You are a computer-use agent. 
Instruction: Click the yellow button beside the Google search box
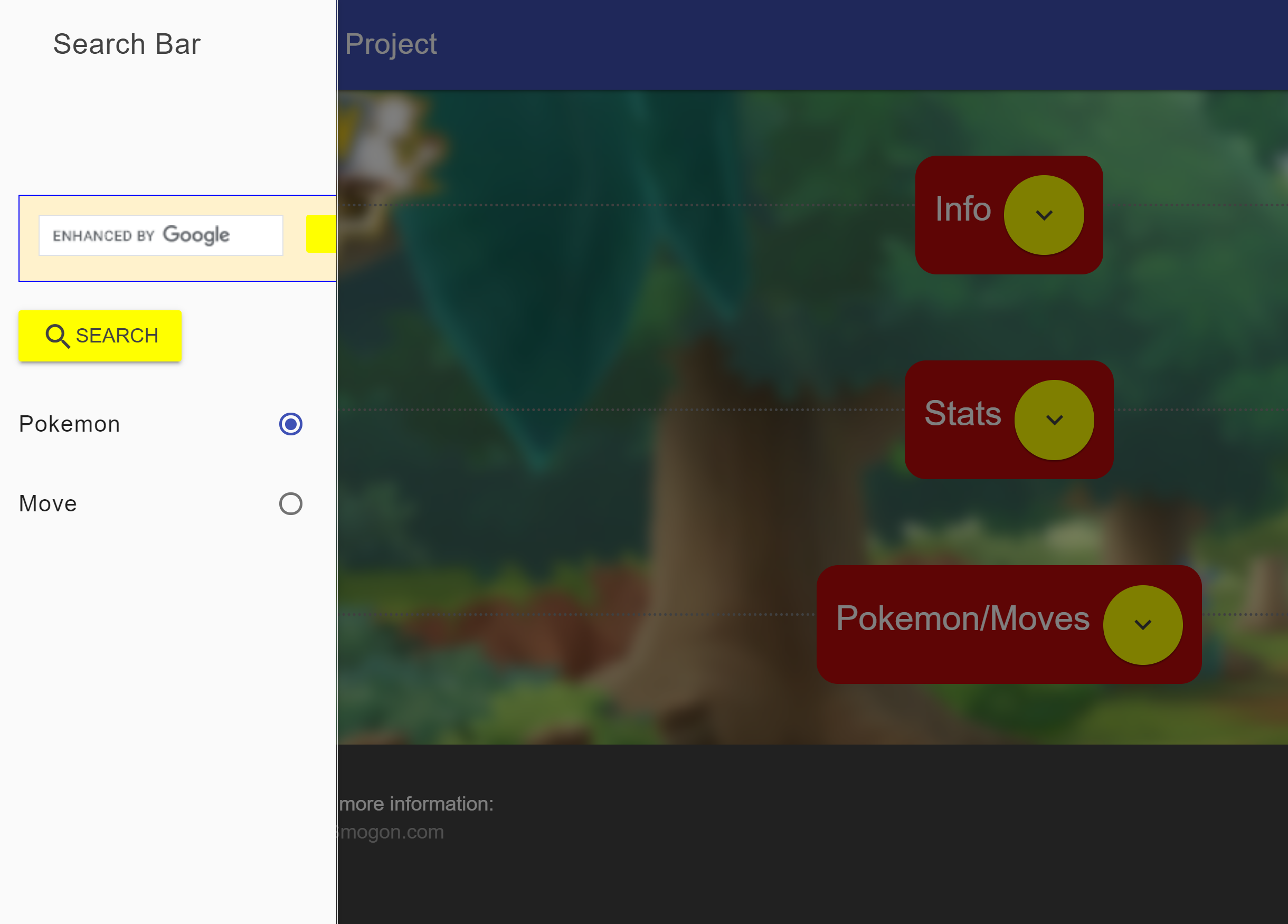coord(321,234)
